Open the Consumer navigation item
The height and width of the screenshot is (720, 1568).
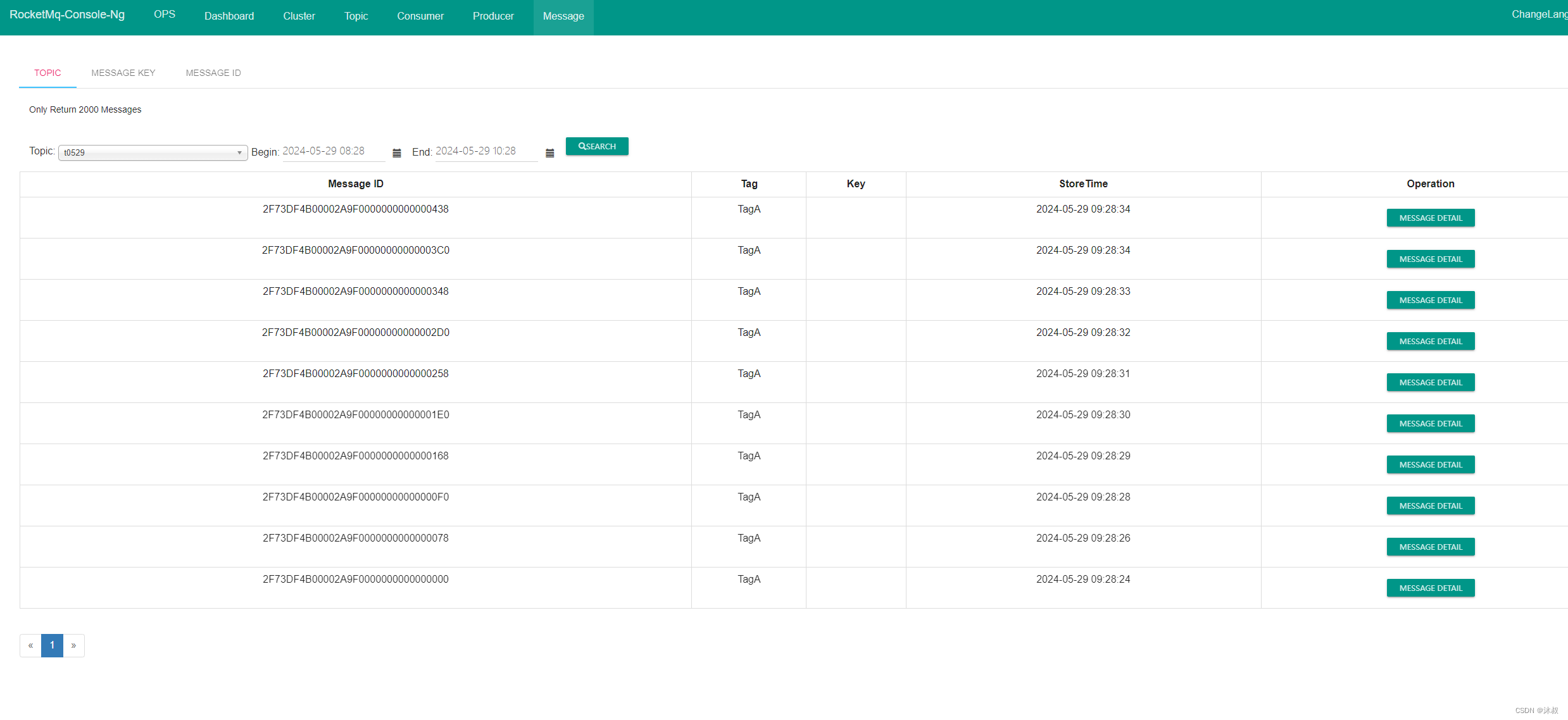(x=420, y=16)
